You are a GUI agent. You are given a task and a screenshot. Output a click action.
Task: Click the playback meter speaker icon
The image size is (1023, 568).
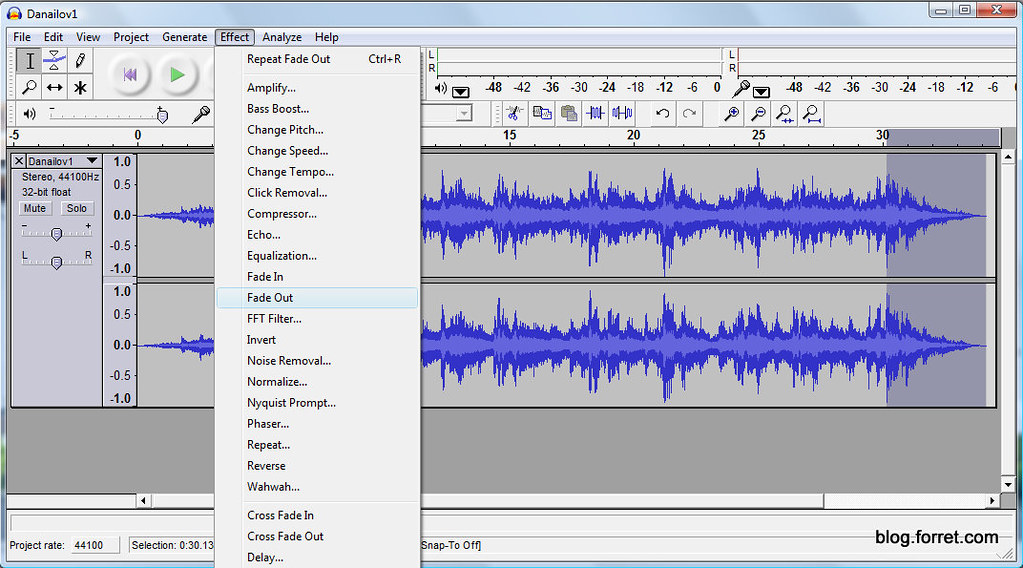pyautogui.click(x=441, y=88)
